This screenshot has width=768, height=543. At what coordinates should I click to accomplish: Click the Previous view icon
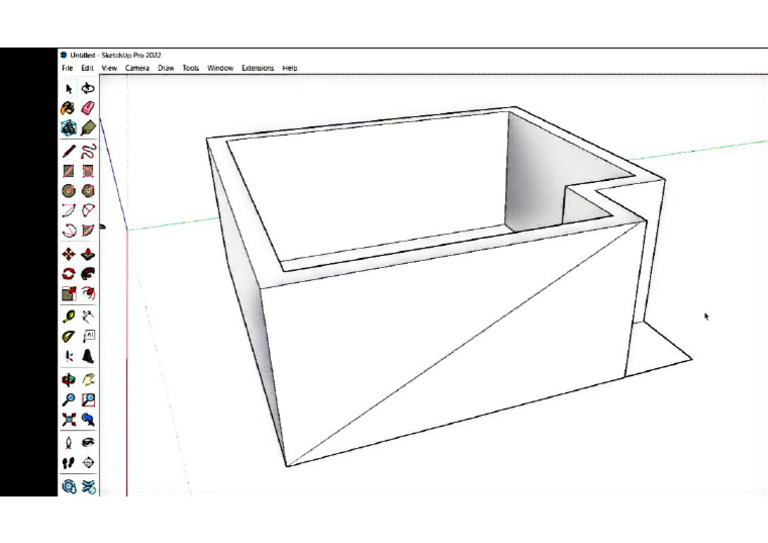(x=88, y=419)
